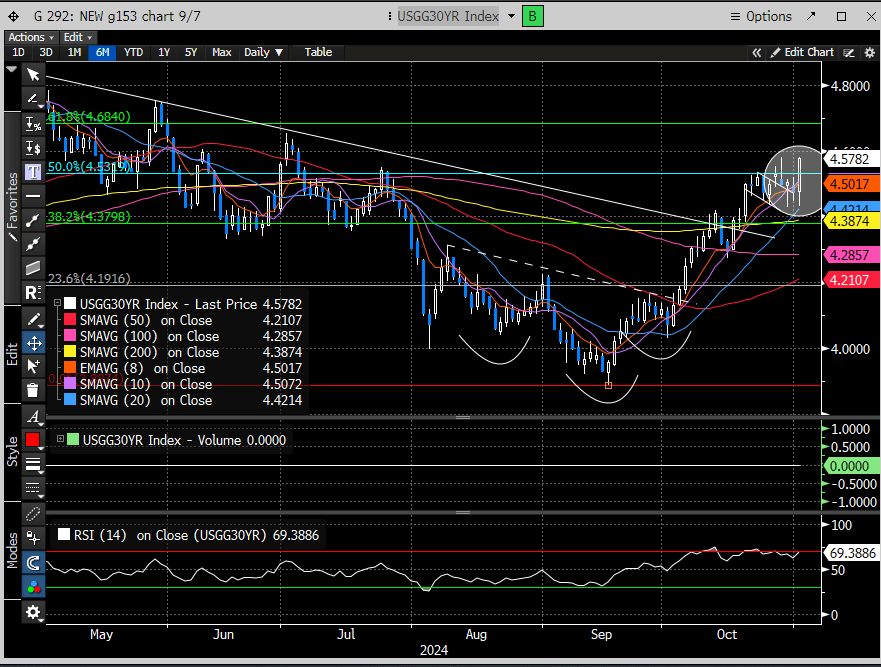Select the YTD range tab
This screenshot has width=881, height=667.
pos(133,52)
